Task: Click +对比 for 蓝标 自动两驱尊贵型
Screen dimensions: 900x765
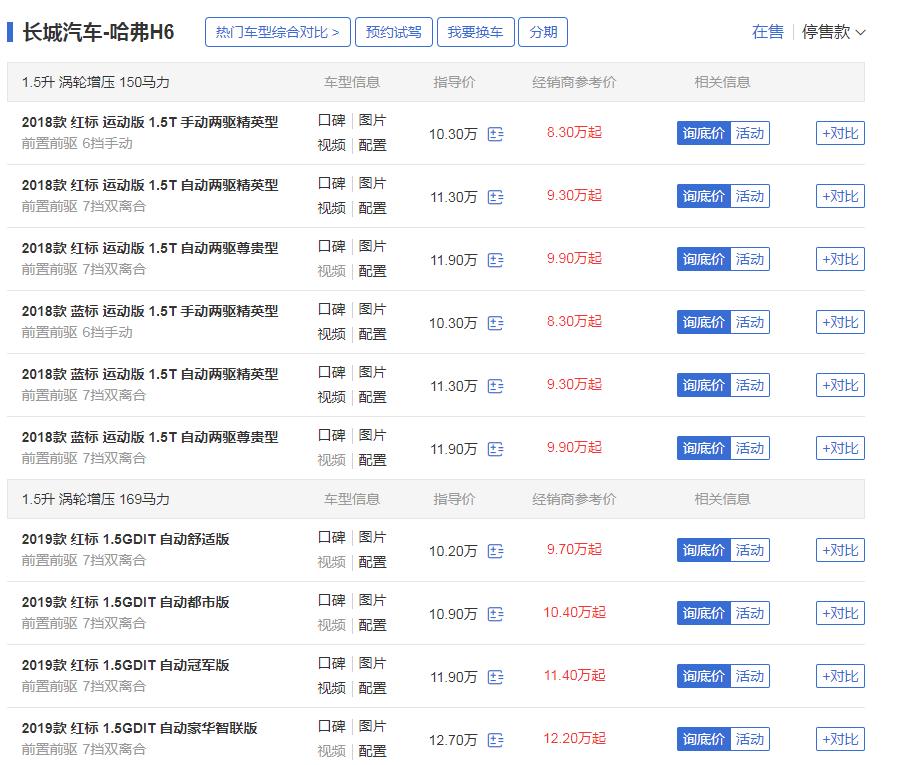Action: tap(839, 448)
